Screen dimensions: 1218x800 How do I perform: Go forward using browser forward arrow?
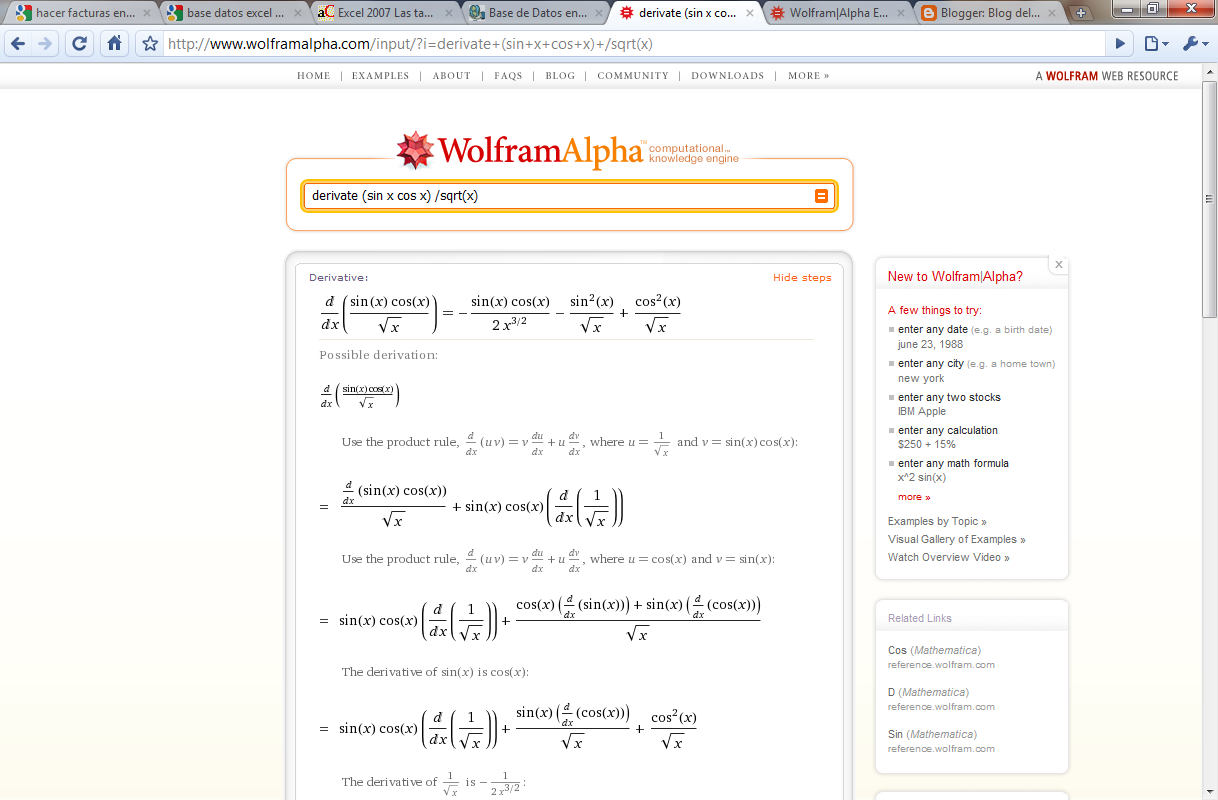[45, 44]
